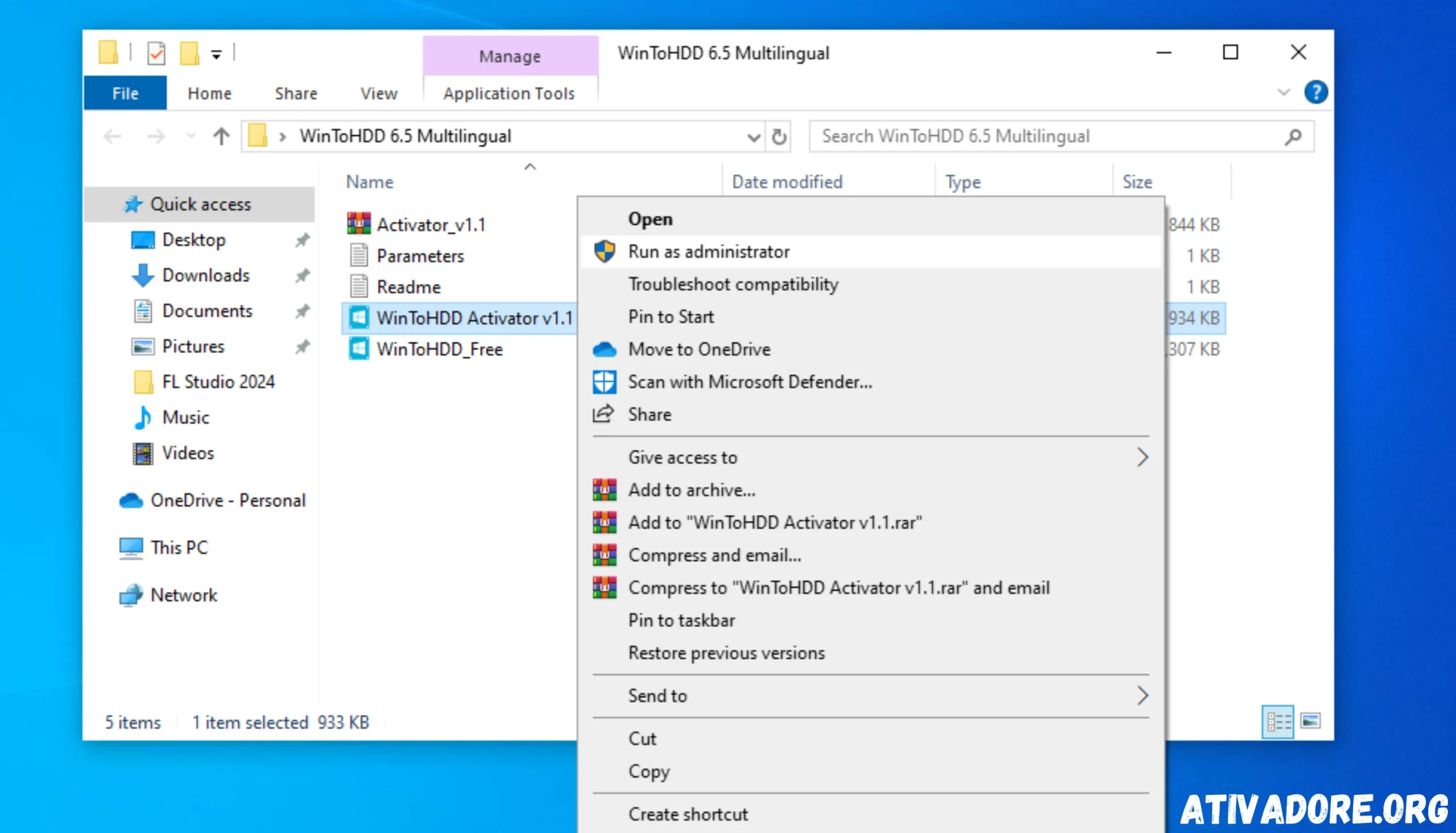The height and width of the screenshot is (833, 1456).
Task: Click the View tab in ribbon
Action: [378, 92]
